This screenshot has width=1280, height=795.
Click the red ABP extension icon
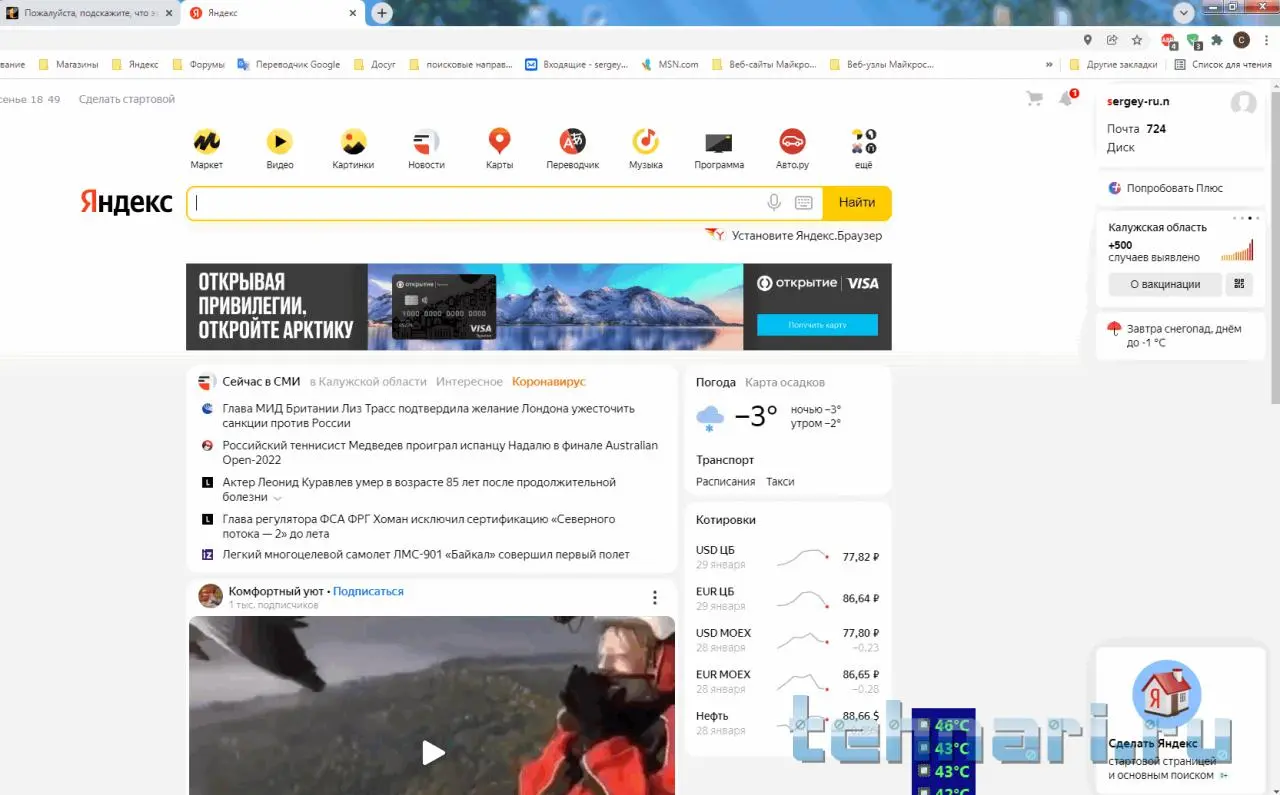click(x=1169, y=41)
